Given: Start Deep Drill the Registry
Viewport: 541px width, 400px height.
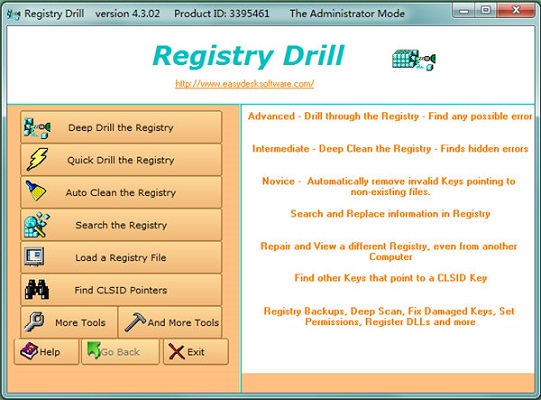Looking at the screenshot, I should tap(121, 127).
